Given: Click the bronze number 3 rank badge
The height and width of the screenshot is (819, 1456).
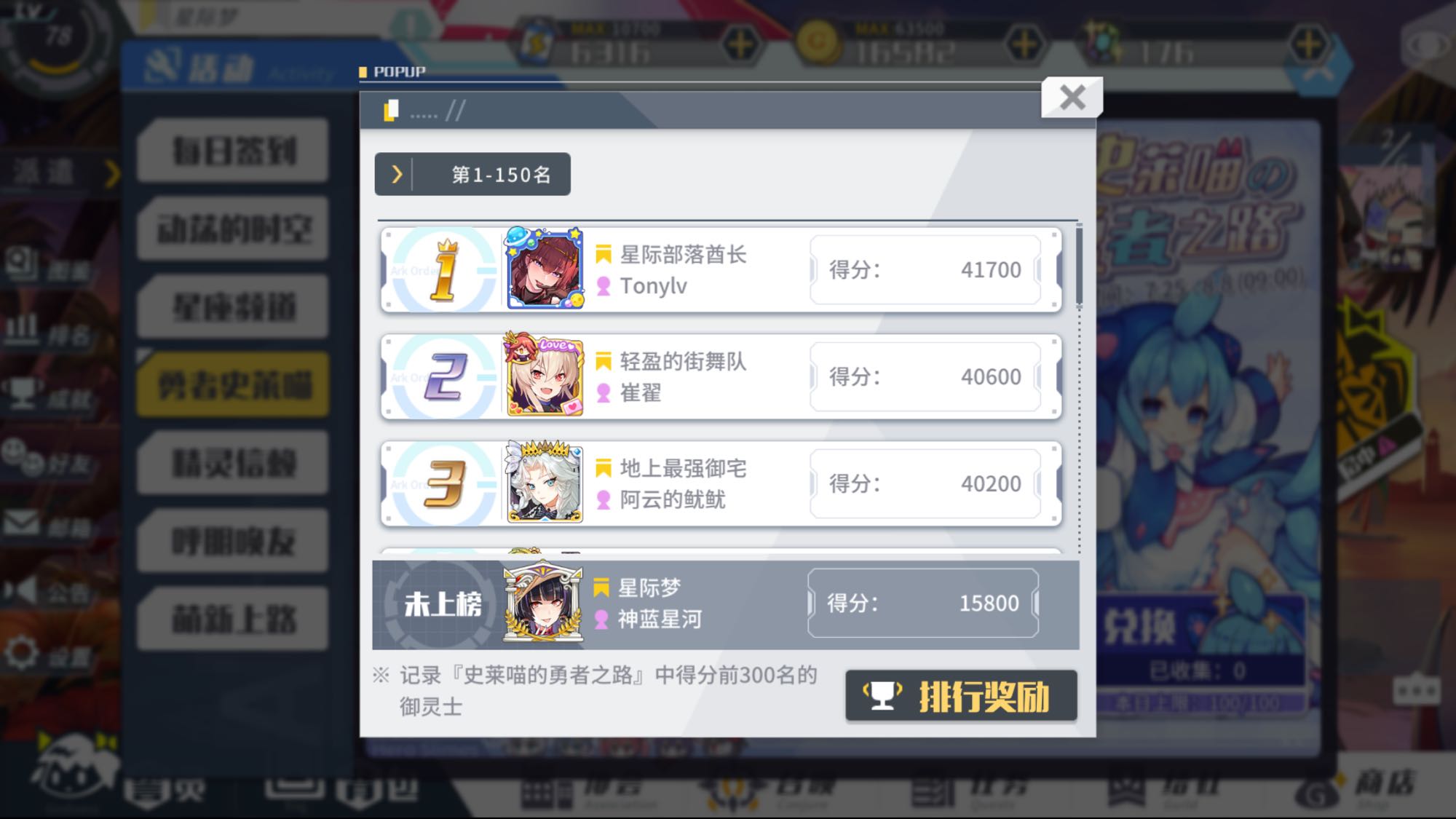Looking at the screenshot, I should click(x=443, y=484).
